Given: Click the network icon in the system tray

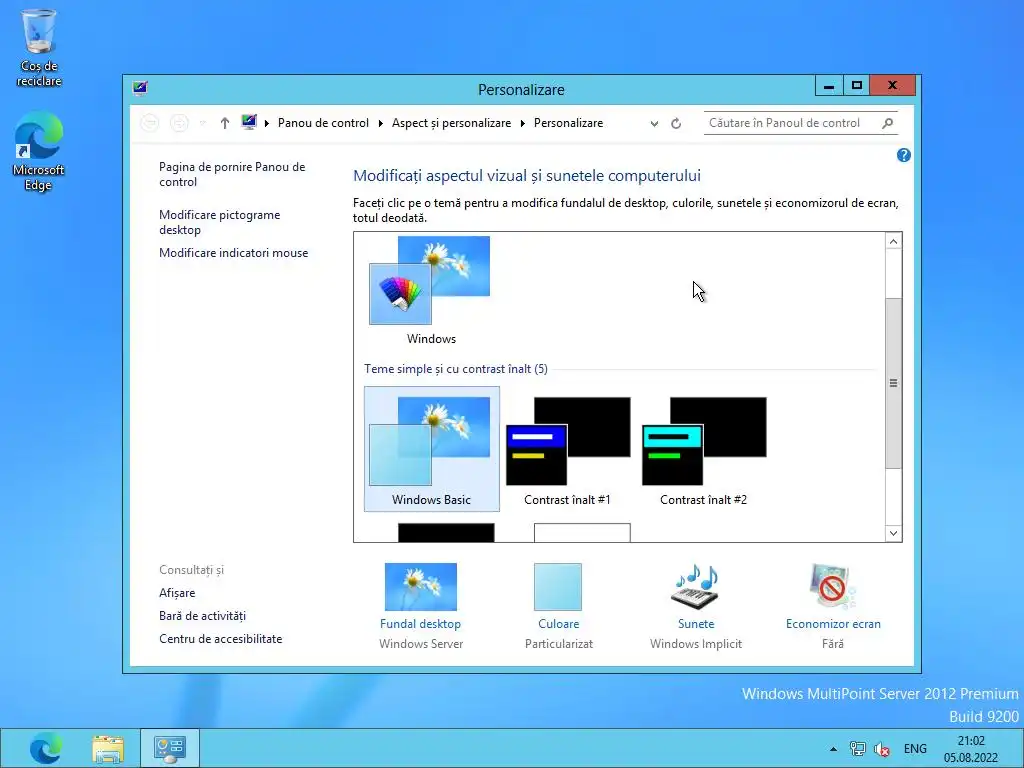Looking at the screenshot, I should point(857,749).
